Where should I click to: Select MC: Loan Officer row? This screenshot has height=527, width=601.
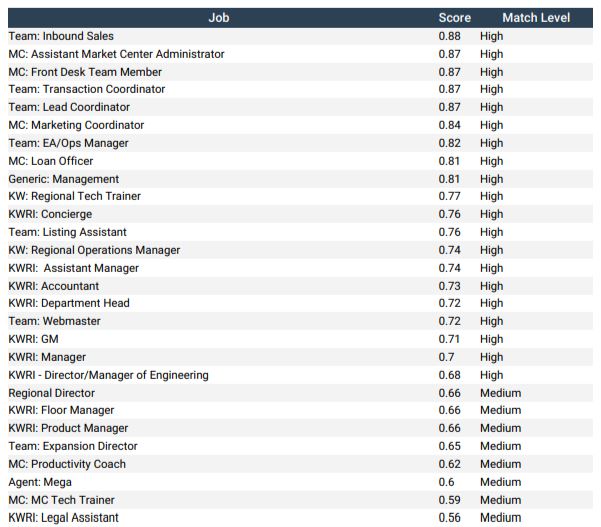(x=300, y=161)
